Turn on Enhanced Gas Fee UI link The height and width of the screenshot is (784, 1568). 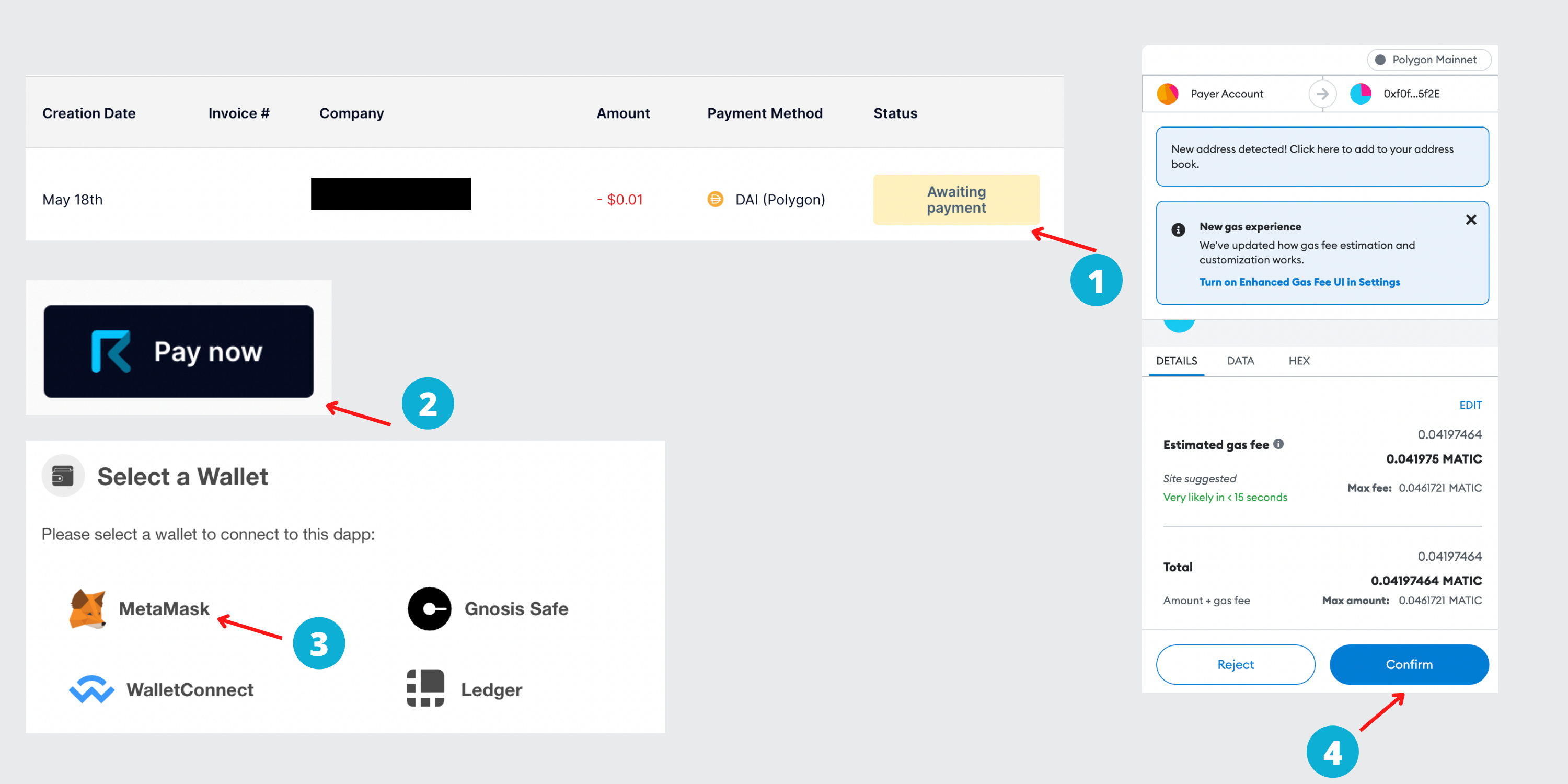[x=1299, y=282]
